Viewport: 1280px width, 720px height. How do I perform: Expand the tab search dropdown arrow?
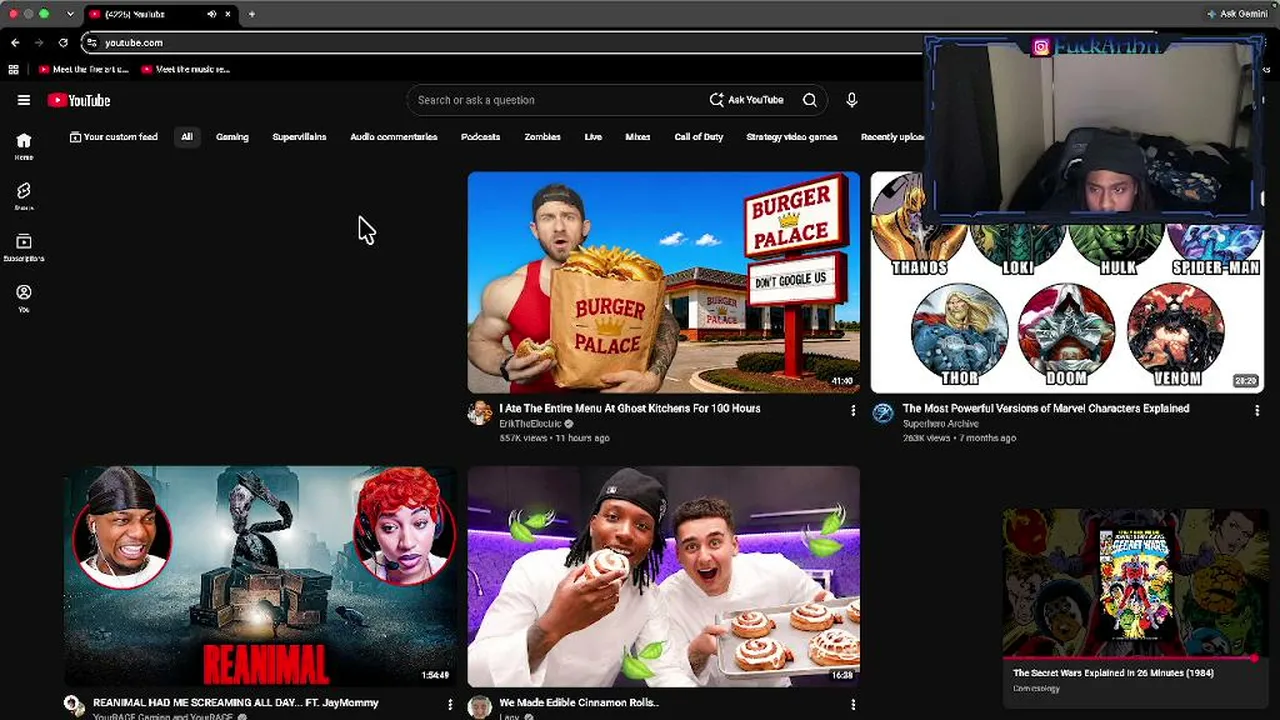[70, 14]
